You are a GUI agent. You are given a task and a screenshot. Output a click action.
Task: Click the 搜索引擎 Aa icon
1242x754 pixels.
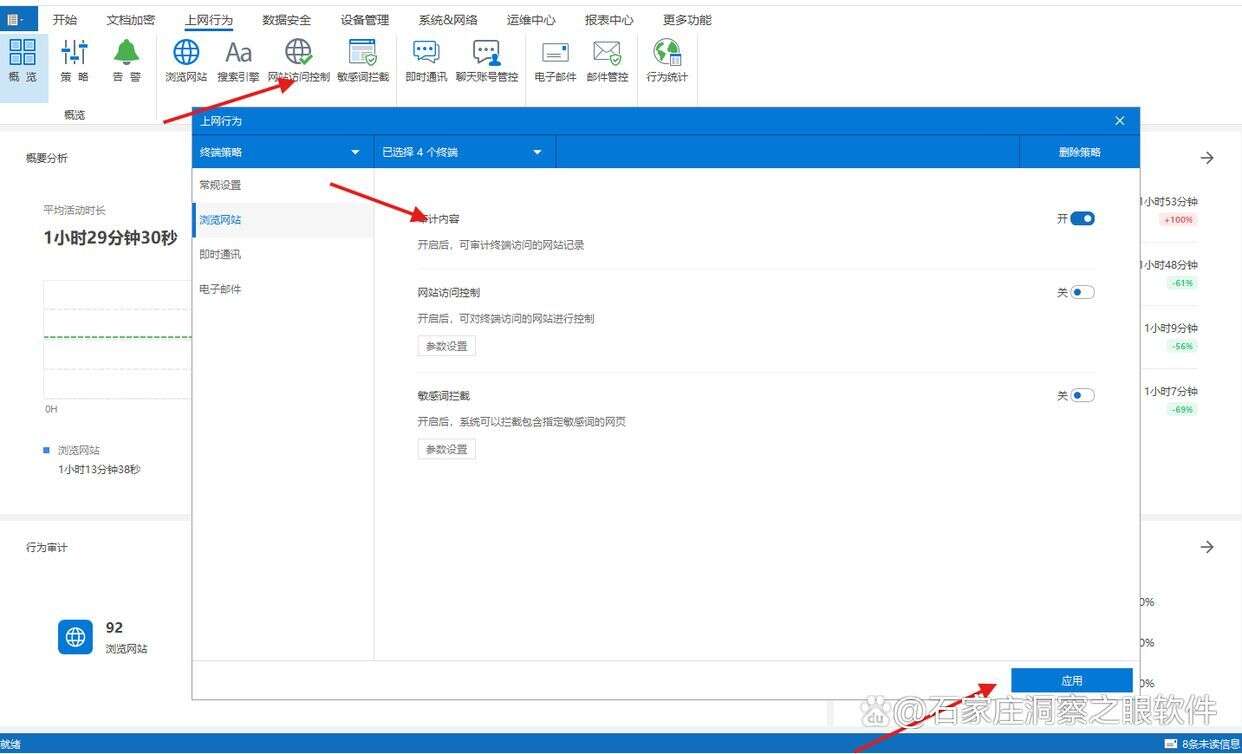point(238,53)
